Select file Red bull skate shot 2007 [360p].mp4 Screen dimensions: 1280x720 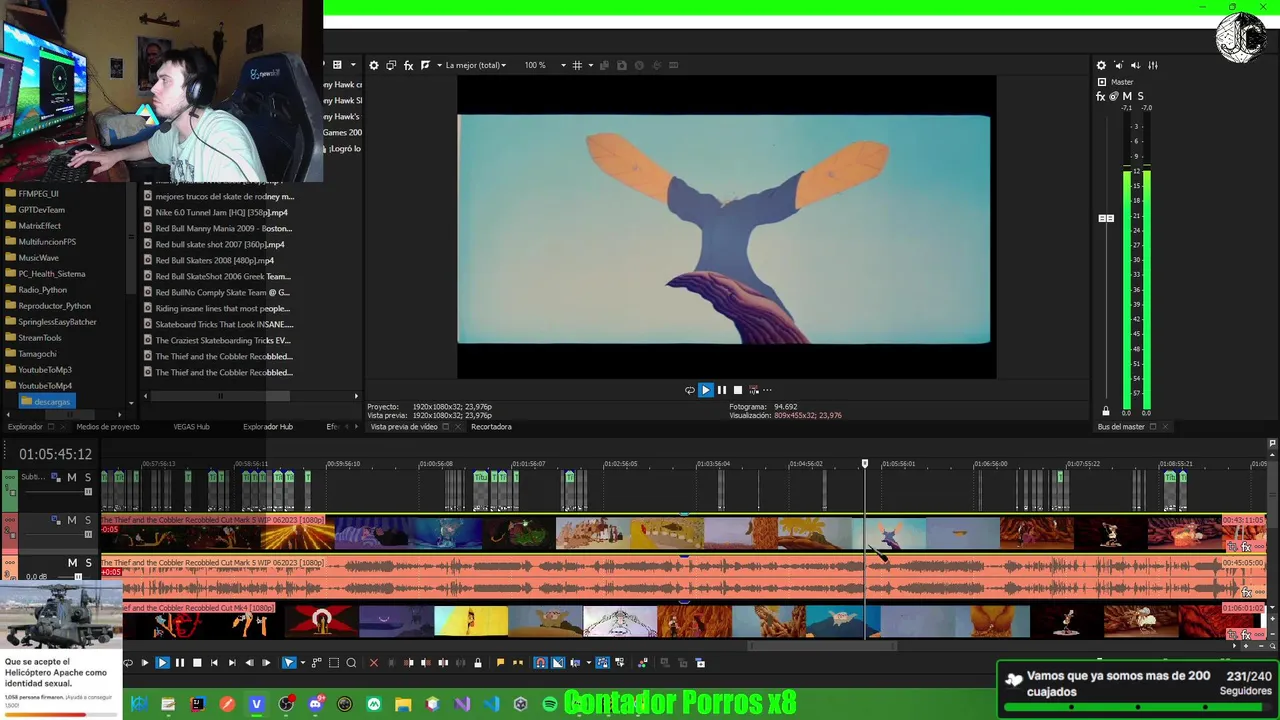[220, 244]
